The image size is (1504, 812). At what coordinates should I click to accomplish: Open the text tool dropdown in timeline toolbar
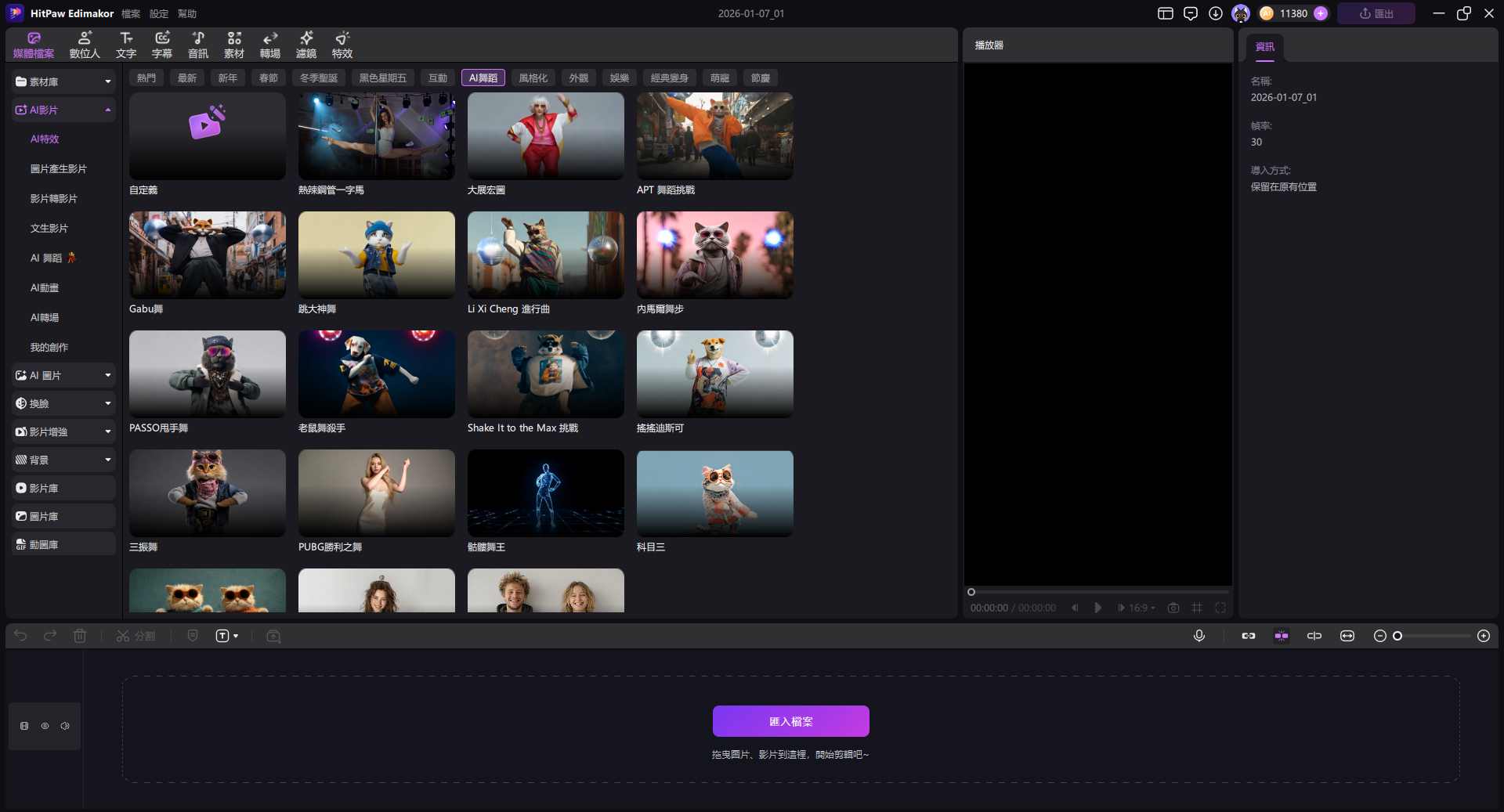click(227, 636)
